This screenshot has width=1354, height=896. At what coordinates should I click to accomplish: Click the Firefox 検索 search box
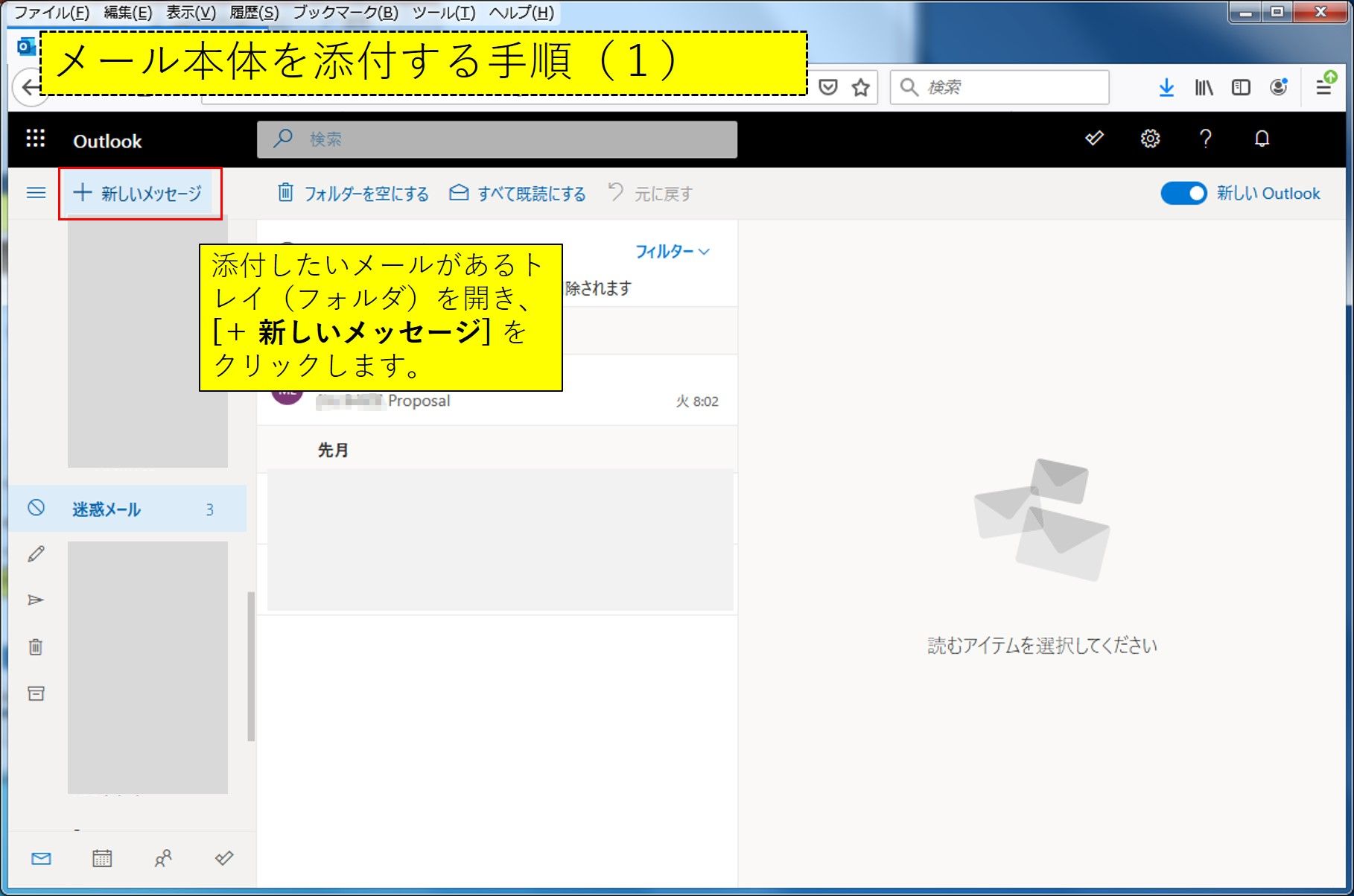coord(999,87)
